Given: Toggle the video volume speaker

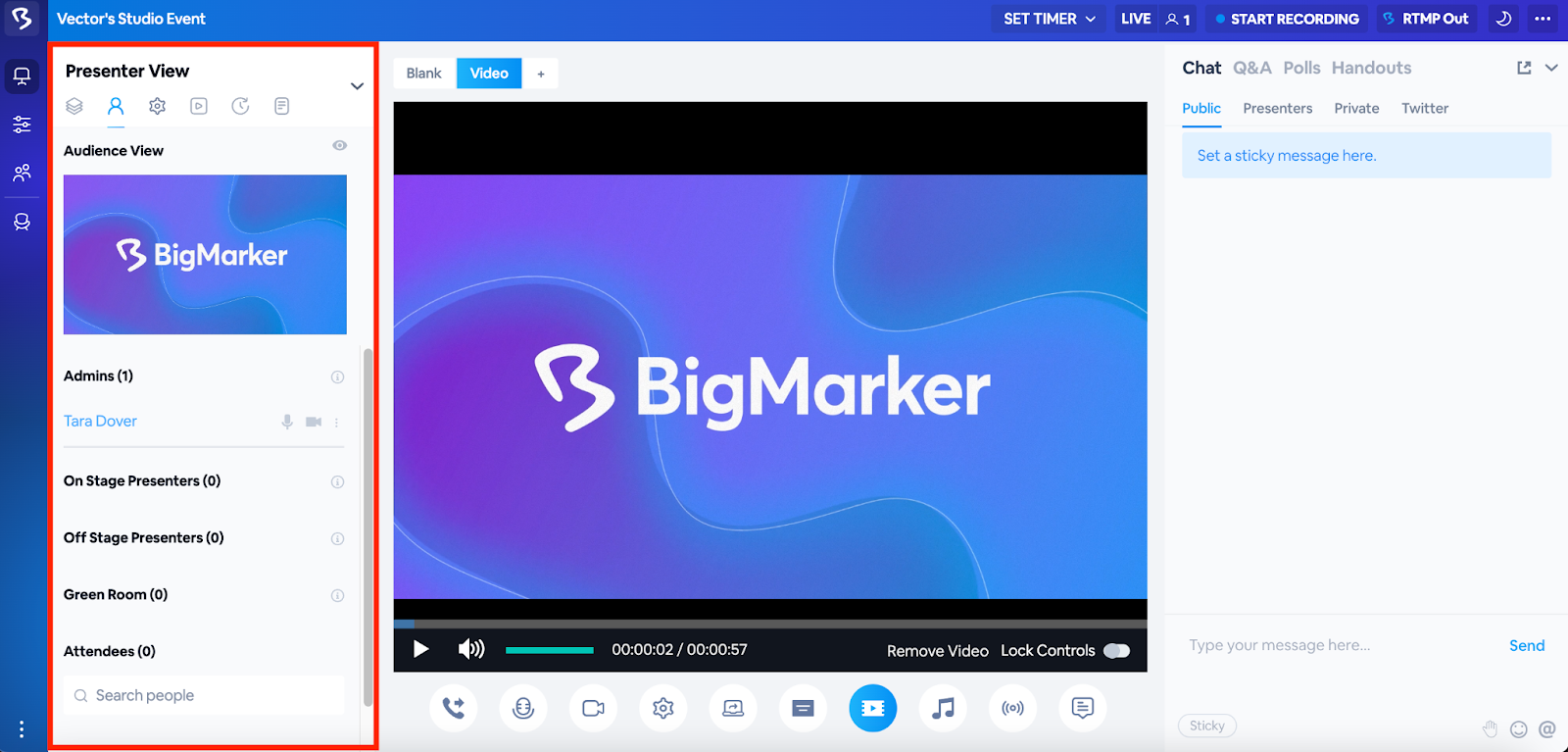Looking at the screenshot, I should (471, 649).
